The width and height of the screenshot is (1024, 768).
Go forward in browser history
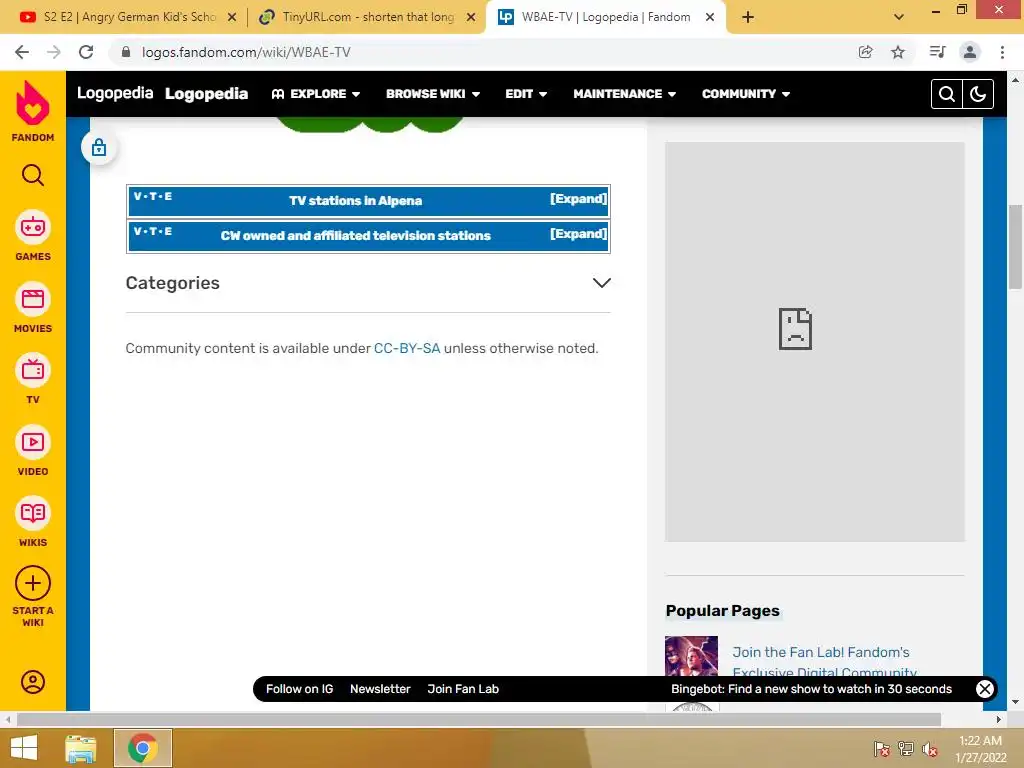tap(54, 52)
